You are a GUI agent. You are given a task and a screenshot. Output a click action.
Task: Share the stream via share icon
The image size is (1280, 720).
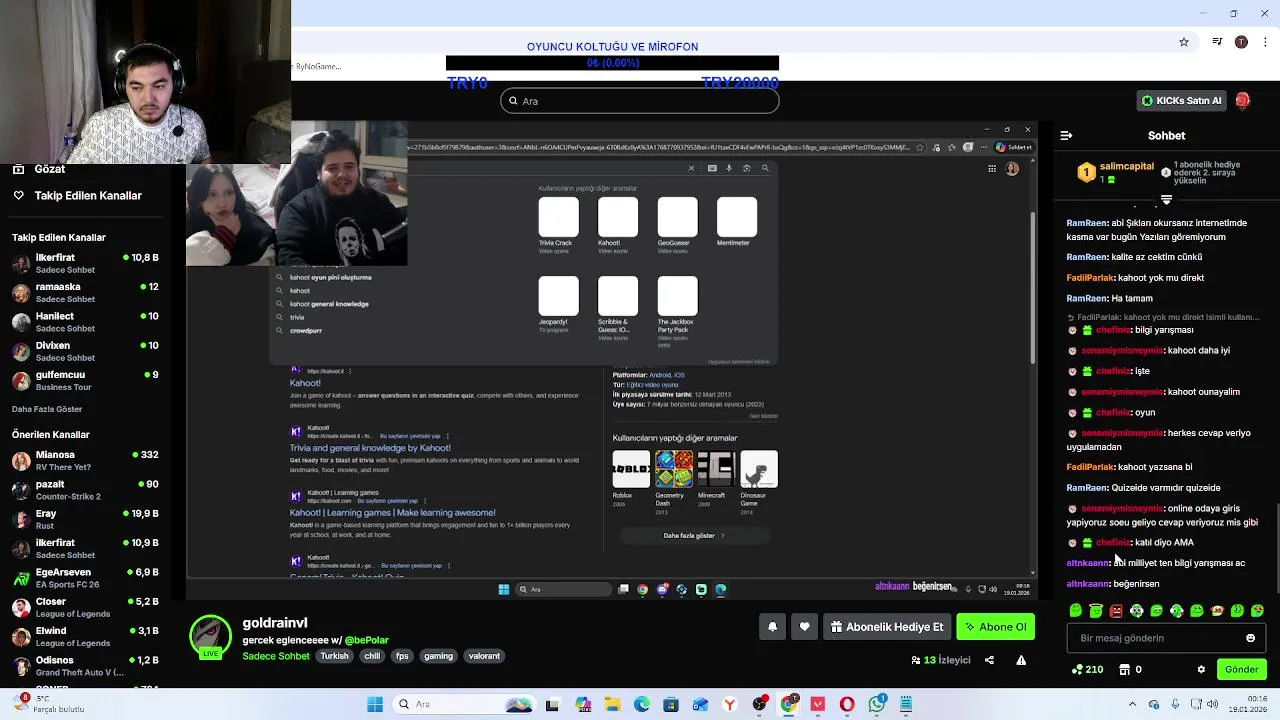click(x=989, y=660)
